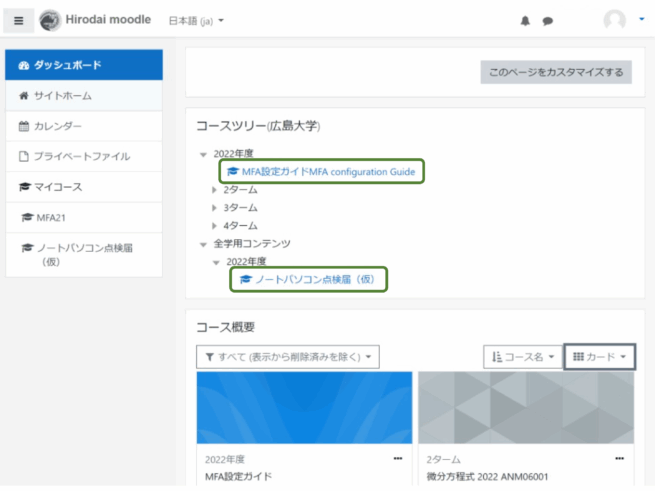Viewport: 655px width, 491px height.
Task: Expand the 2ターム tree node
Action: 214,190
